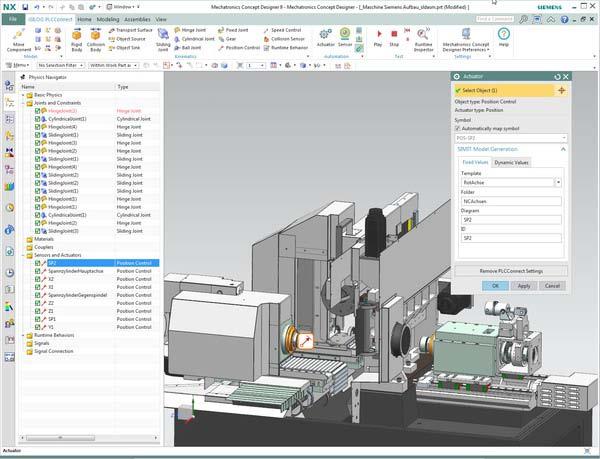Click the Find a Command search box
This screenshot has height=459, width=600.
(x=495, y=19)
